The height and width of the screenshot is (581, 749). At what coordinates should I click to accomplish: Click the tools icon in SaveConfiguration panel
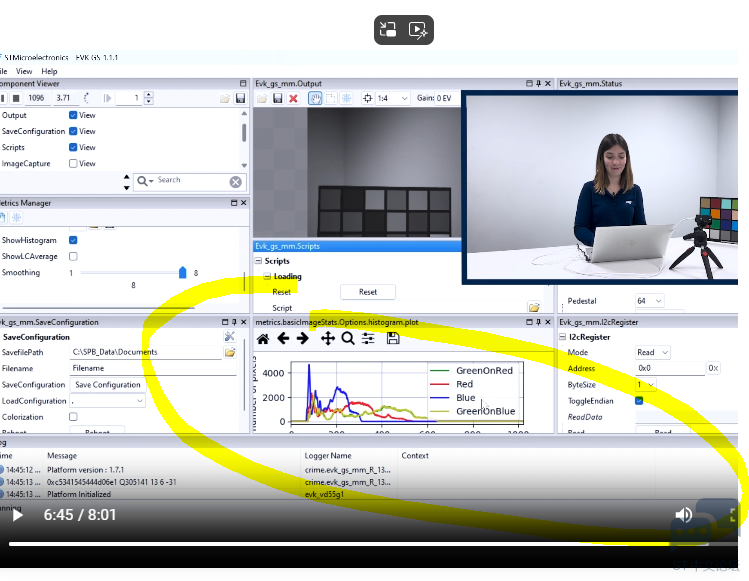pos(229,336)
